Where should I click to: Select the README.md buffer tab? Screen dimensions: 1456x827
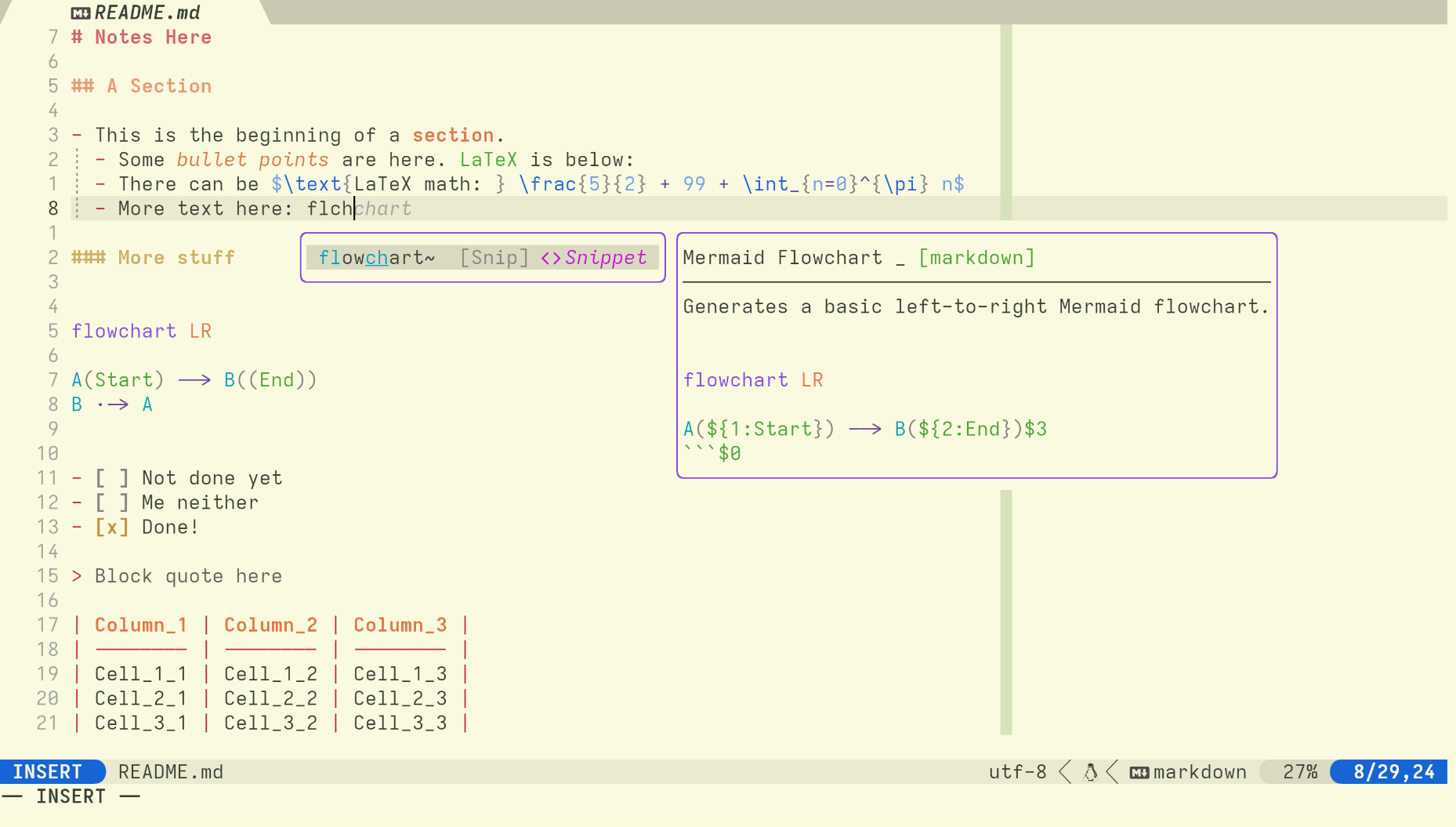(x=135, y=13)
